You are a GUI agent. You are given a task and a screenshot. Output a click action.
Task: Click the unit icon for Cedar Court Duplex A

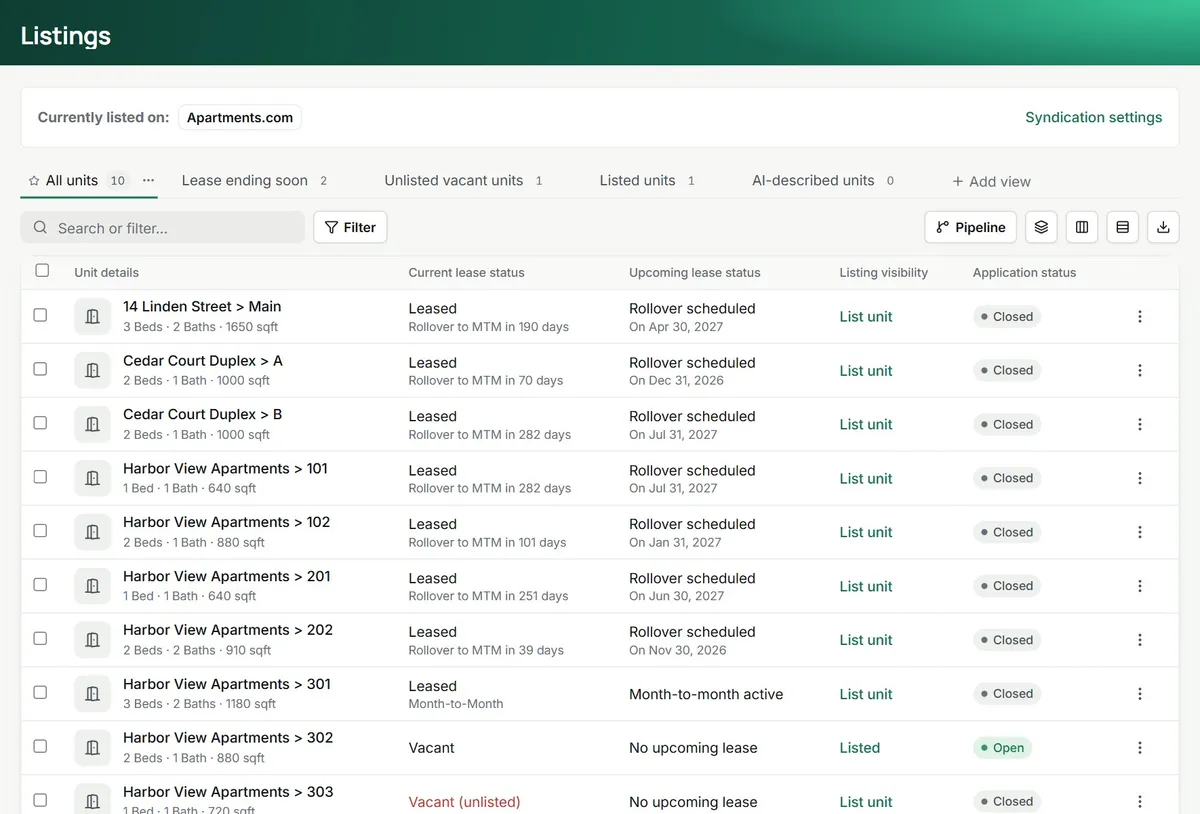coord(92,370)
